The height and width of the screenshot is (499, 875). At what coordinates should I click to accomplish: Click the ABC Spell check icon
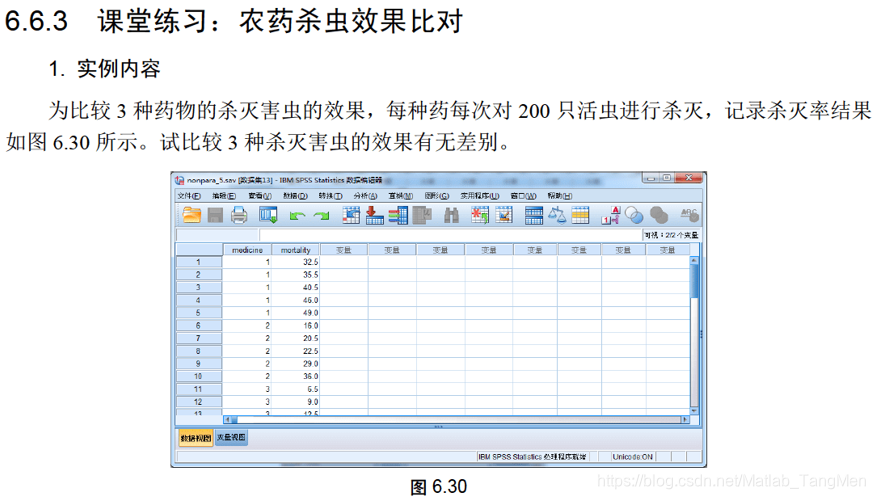coord(689,215)
